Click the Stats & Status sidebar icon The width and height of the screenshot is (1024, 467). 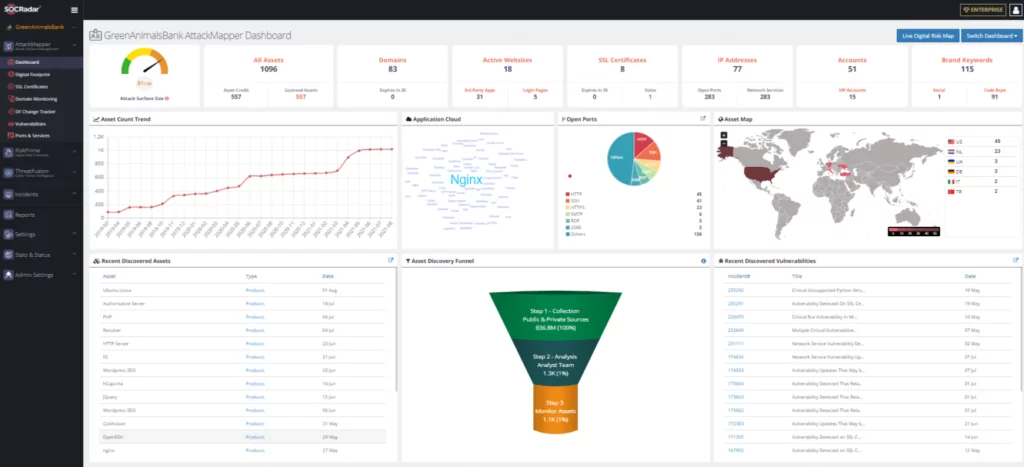8,254
